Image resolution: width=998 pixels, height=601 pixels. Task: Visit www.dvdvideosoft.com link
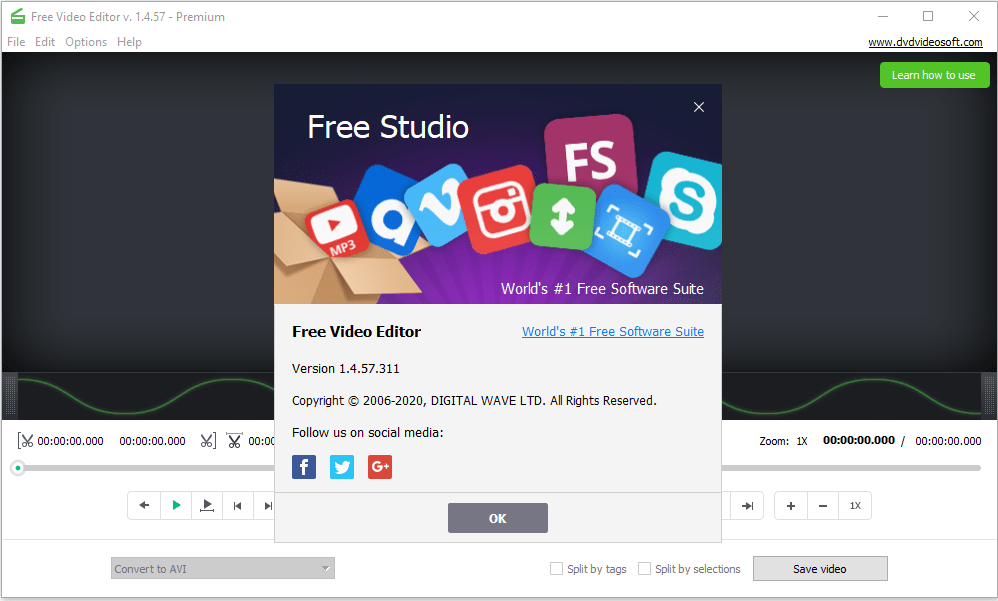[x=925, y=42]
